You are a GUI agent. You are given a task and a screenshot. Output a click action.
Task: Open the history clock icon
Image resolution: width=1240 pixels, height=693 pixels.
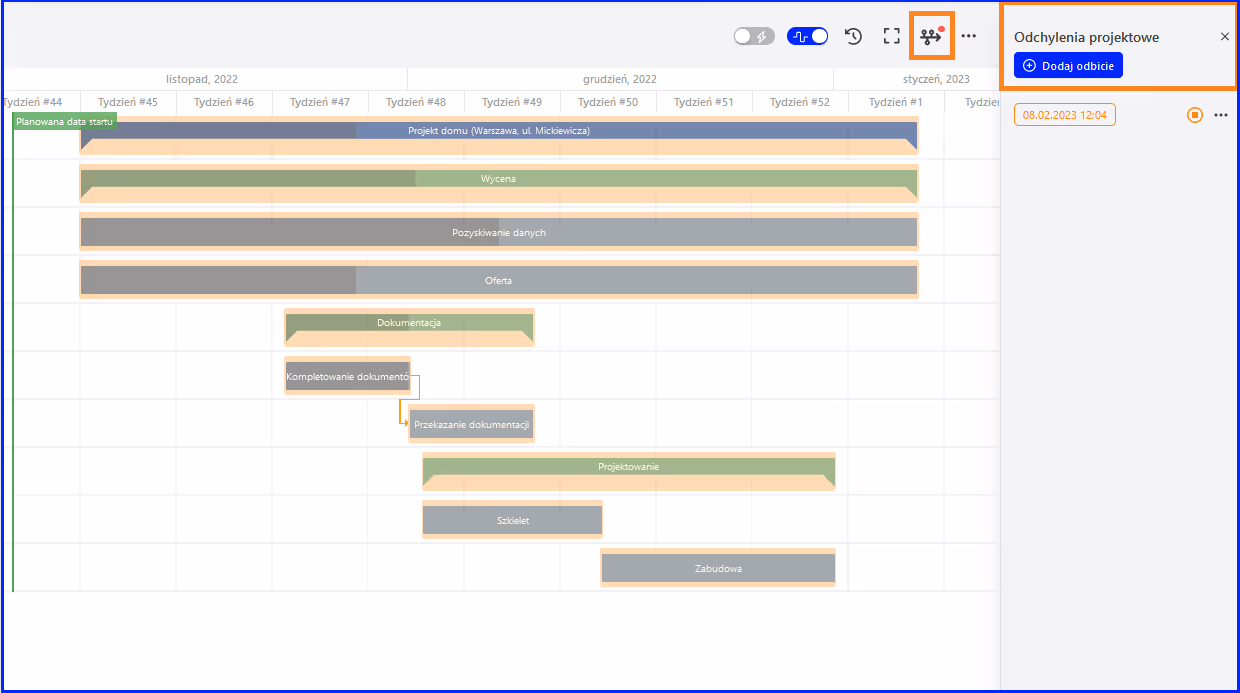tap(853, 36)
